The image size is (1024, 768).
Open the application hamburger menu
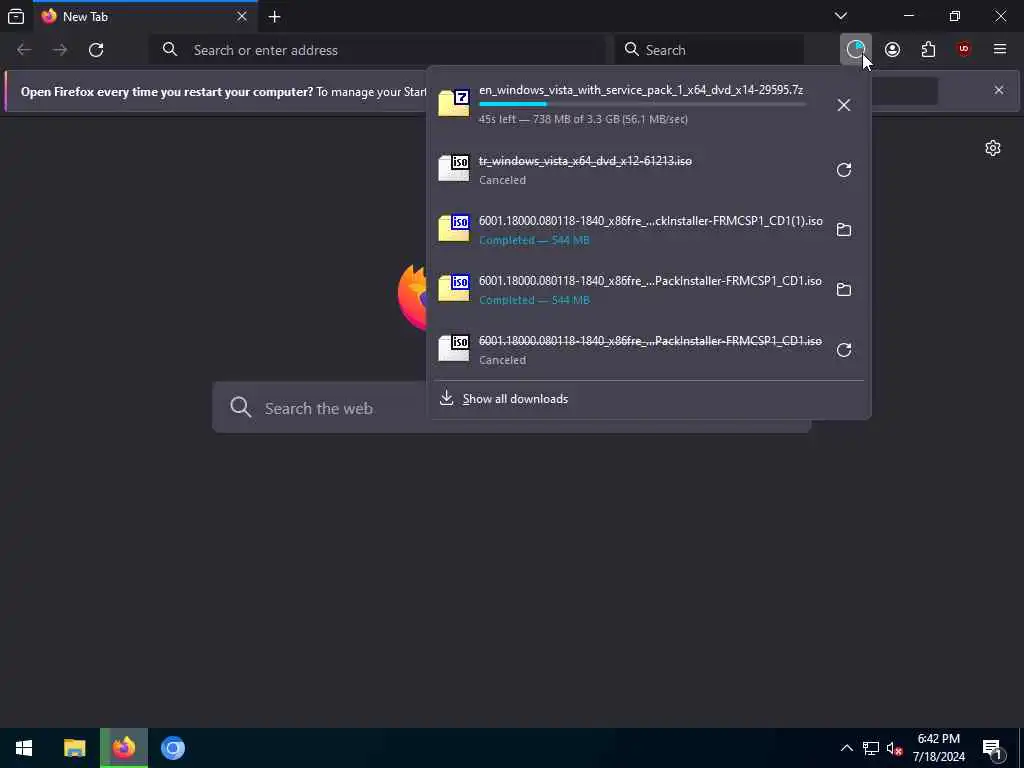(1000, 50)
